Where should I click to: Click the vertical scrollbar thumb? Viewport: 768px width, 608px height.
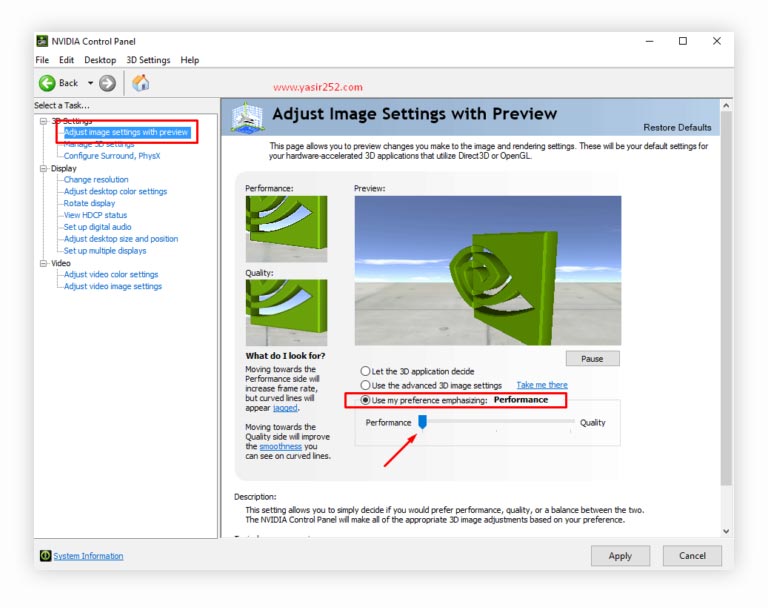coord(726,298)
